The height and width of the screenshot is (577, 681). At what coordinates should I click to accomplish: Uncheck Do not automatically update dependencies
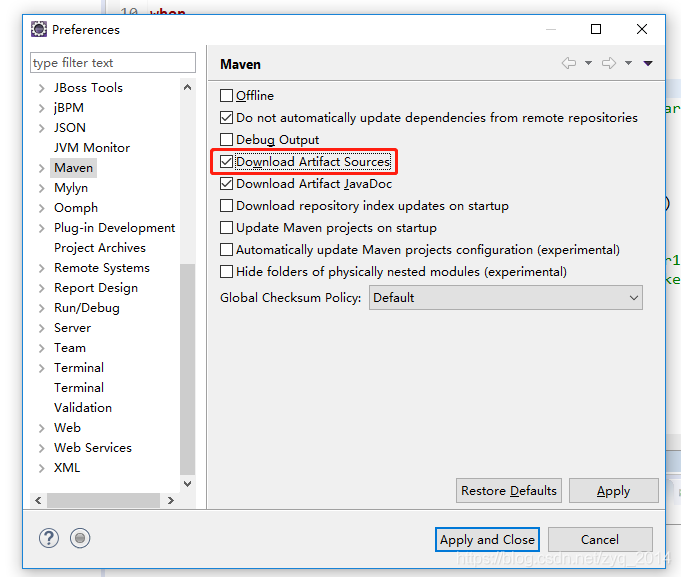click(x=226, y=118)
